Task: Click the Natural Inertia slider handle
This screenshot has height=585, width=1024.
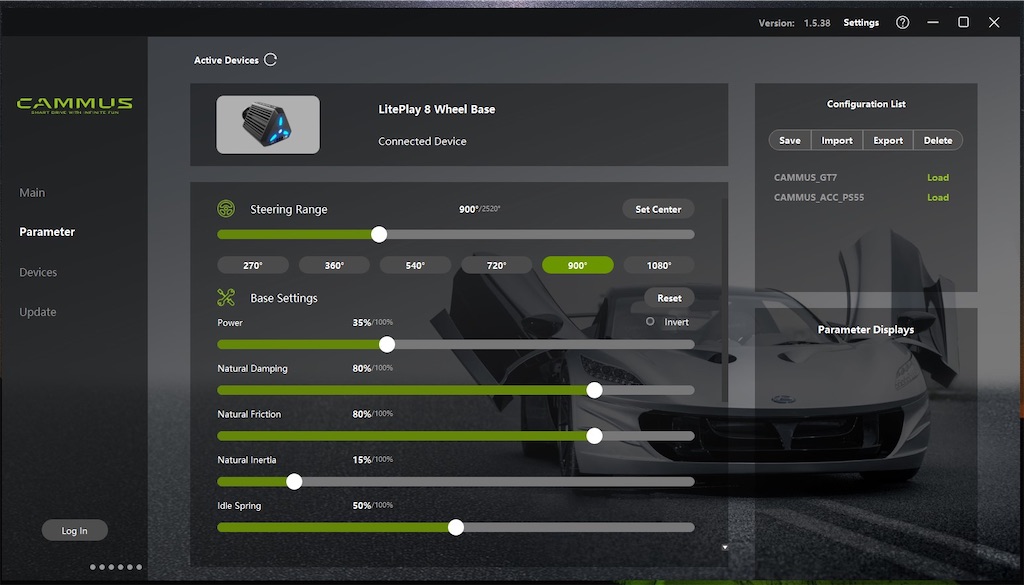Action: (294, 481)
